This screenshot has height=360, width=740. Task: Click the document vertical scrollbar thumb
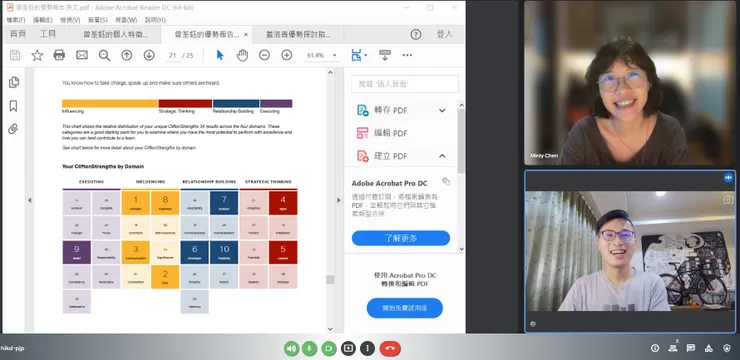pos(330,279)
